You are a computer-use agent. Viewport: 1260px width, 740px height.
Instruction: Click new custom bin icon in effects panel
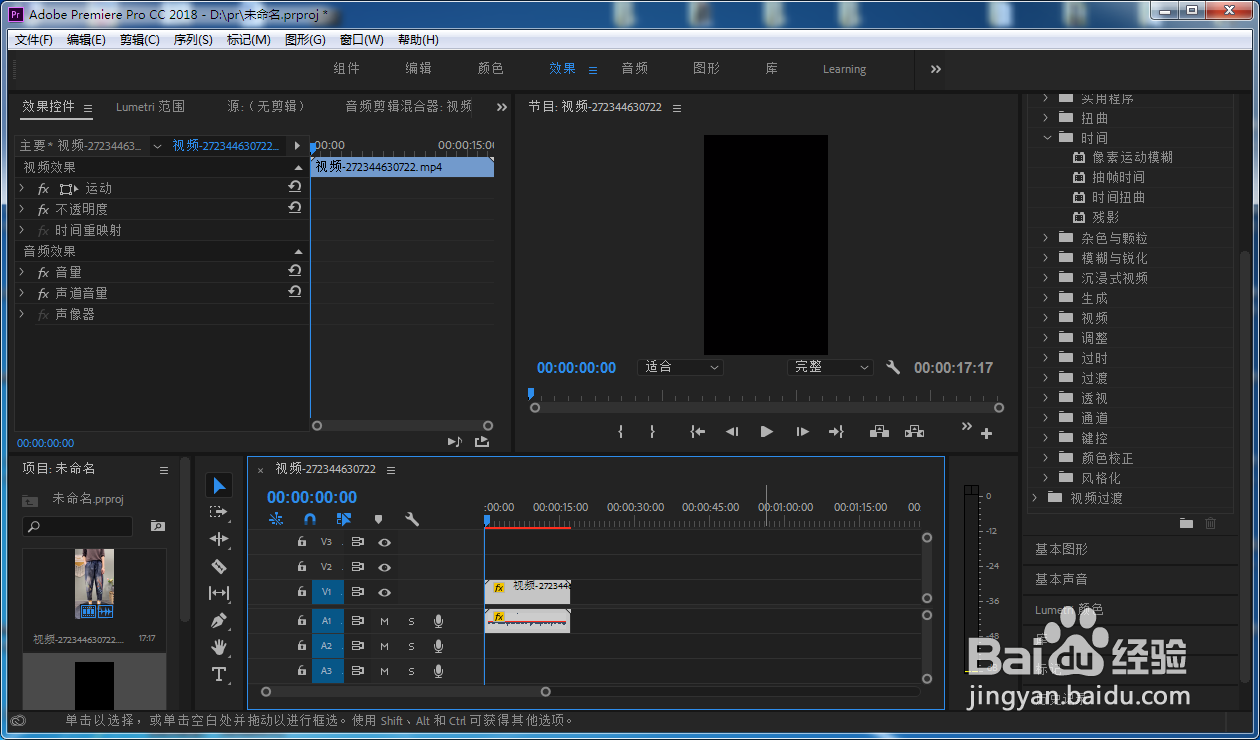tap(1186, 523)
